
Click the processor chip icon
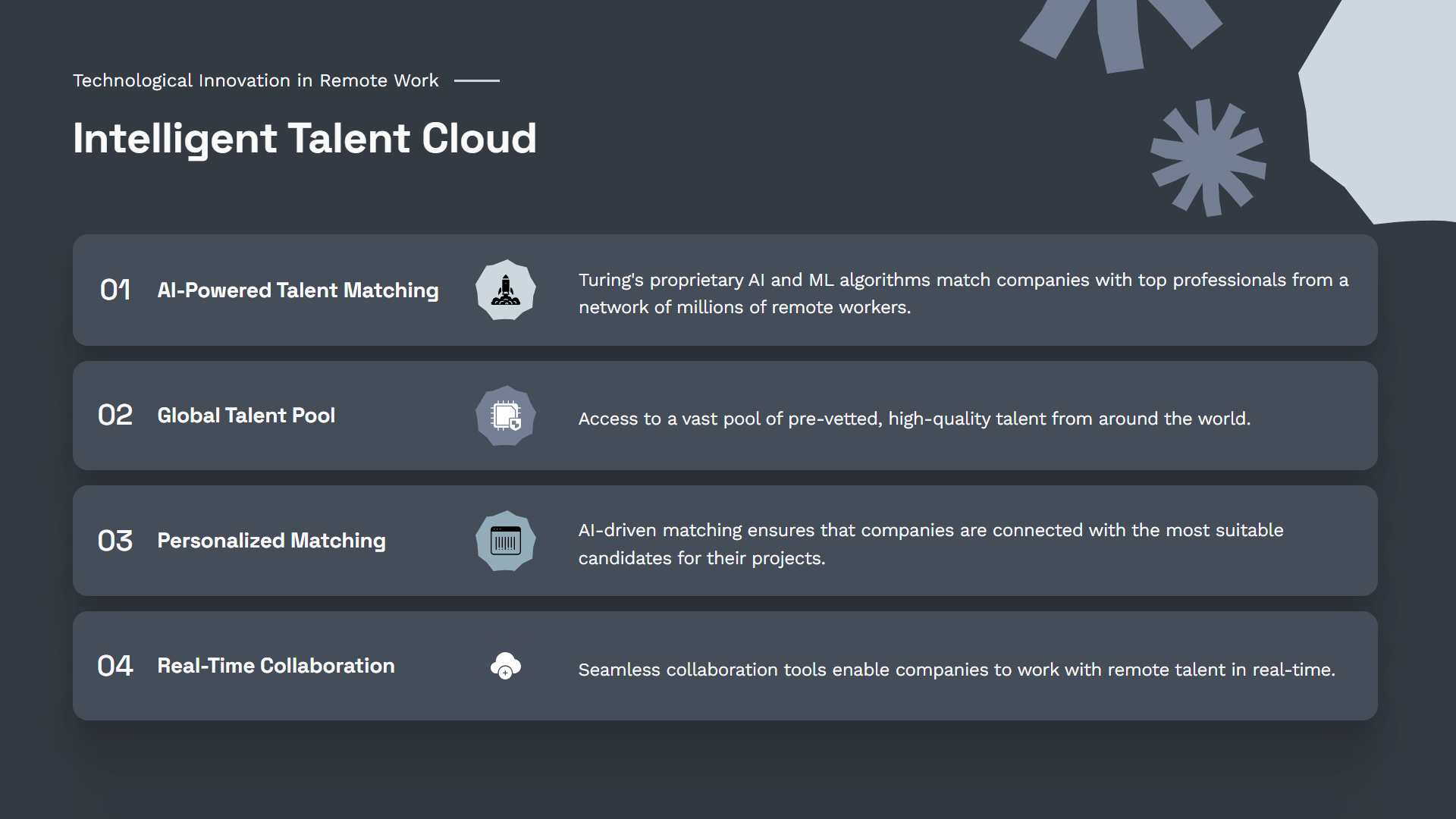click(x=506, y=416)
